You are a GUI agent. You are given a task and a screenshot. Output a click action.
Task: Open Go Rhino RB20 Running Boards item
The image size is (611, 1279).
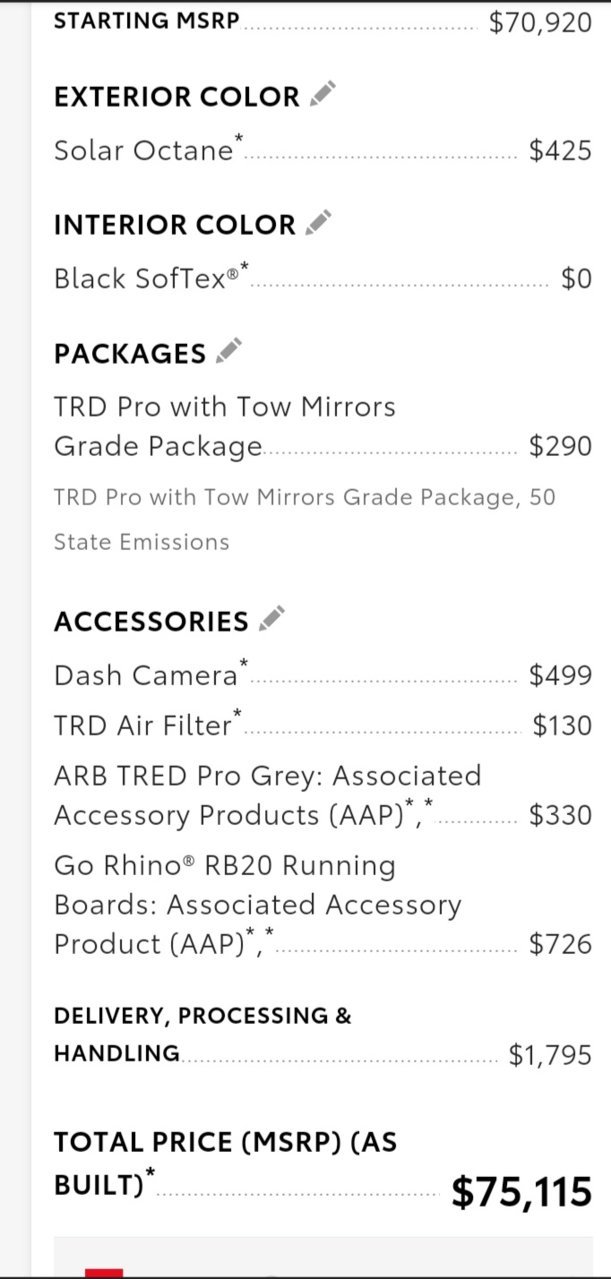(322, 904)
